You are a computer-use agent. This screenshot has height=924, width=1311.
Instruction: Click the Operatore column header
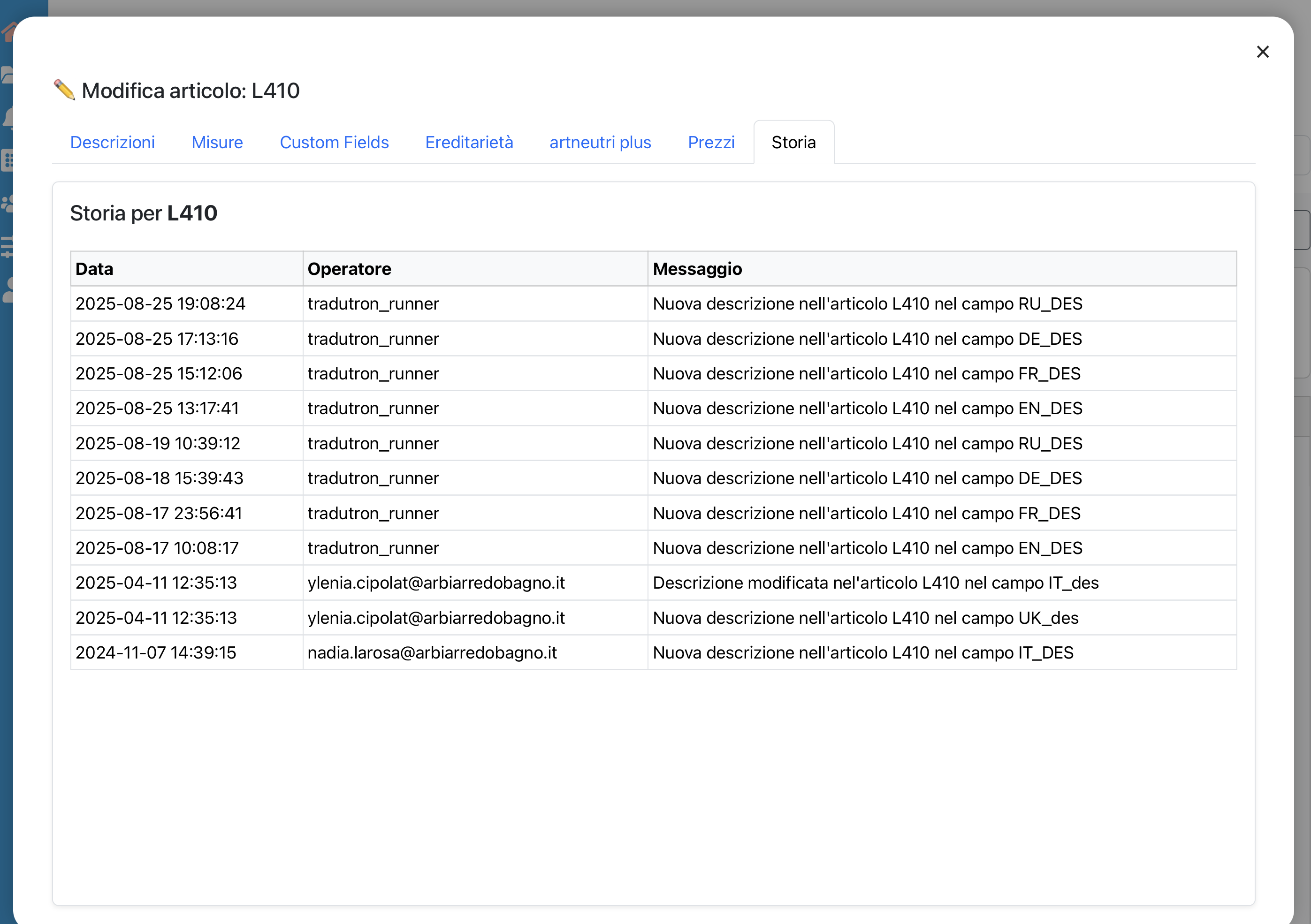[350, 269]
